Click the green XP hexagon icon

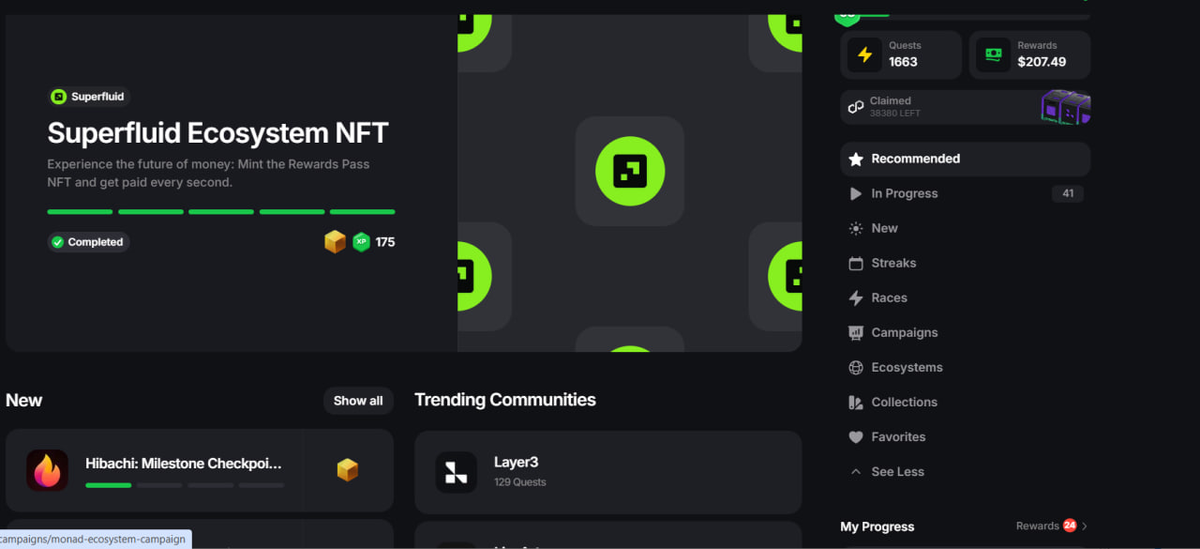pyautogui.click(x=361, y=242)
